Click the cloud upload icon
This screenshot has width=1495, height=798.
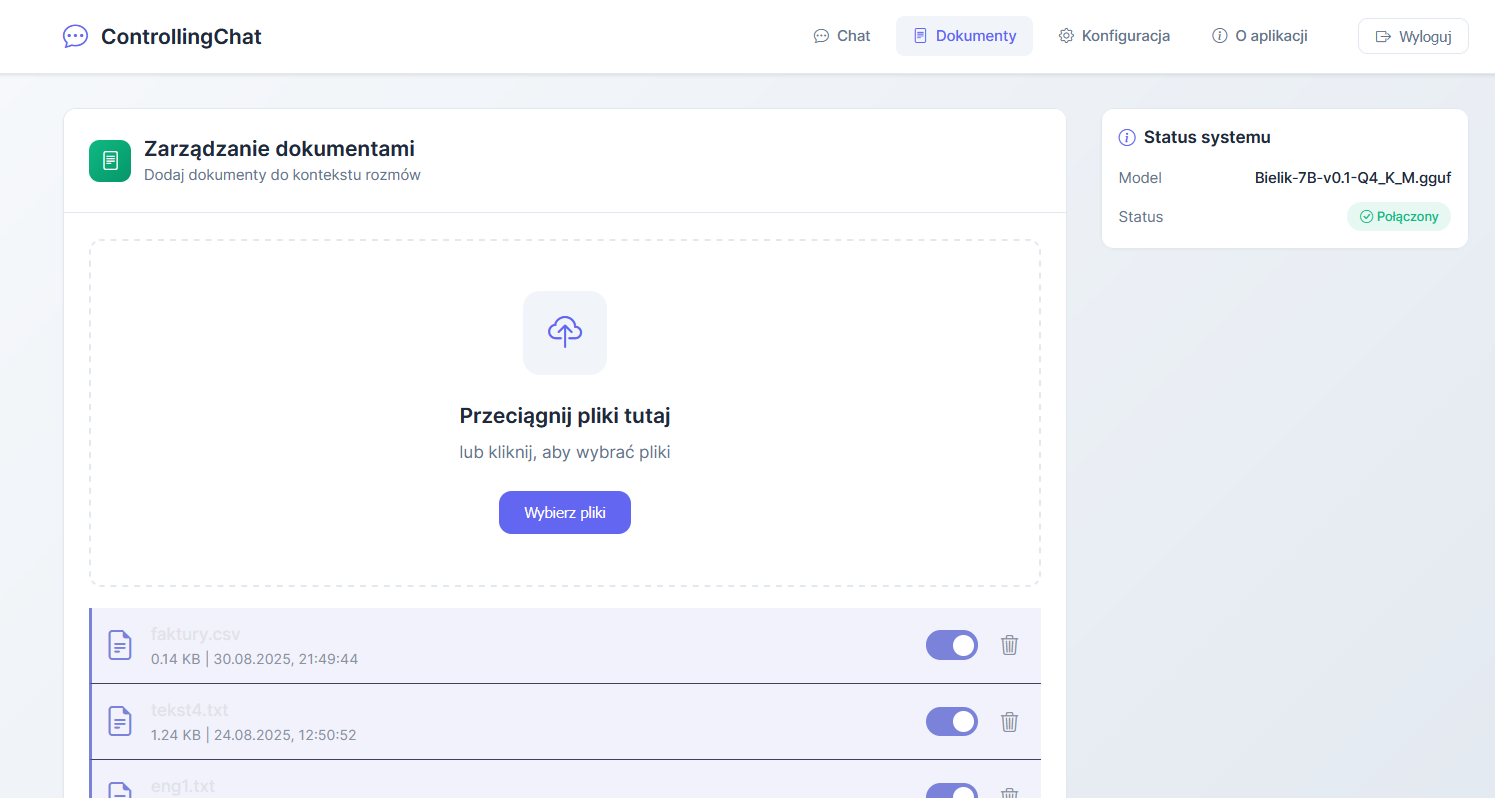pyautogui.click(x=565, y=332)
